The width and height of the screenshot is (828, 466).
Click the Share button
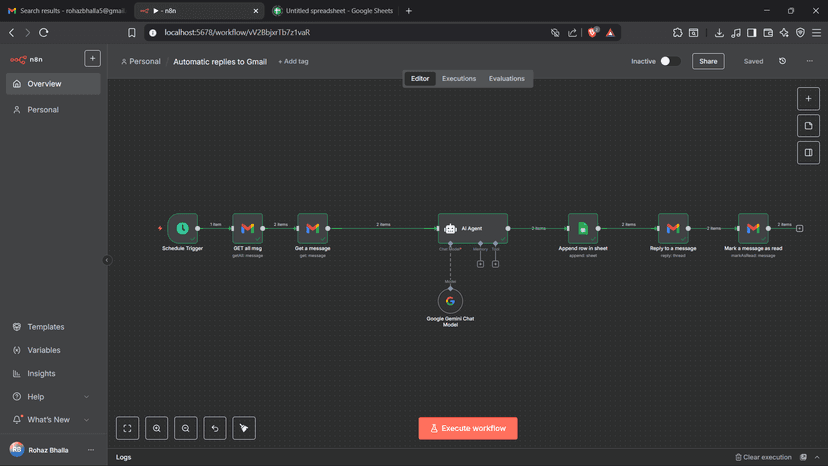click(708, 61)
